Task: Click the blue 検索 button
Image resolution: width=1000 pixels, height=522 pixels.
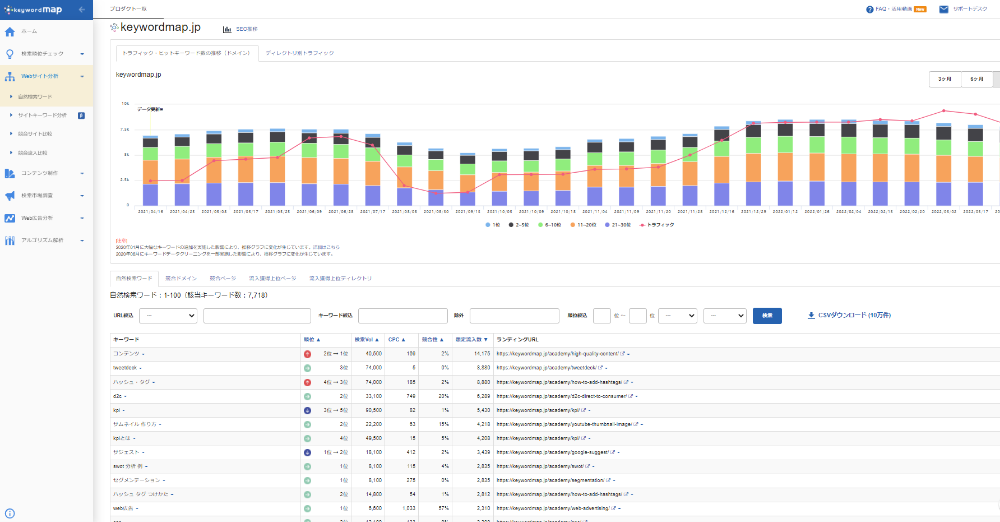Action: pos(767,315)
